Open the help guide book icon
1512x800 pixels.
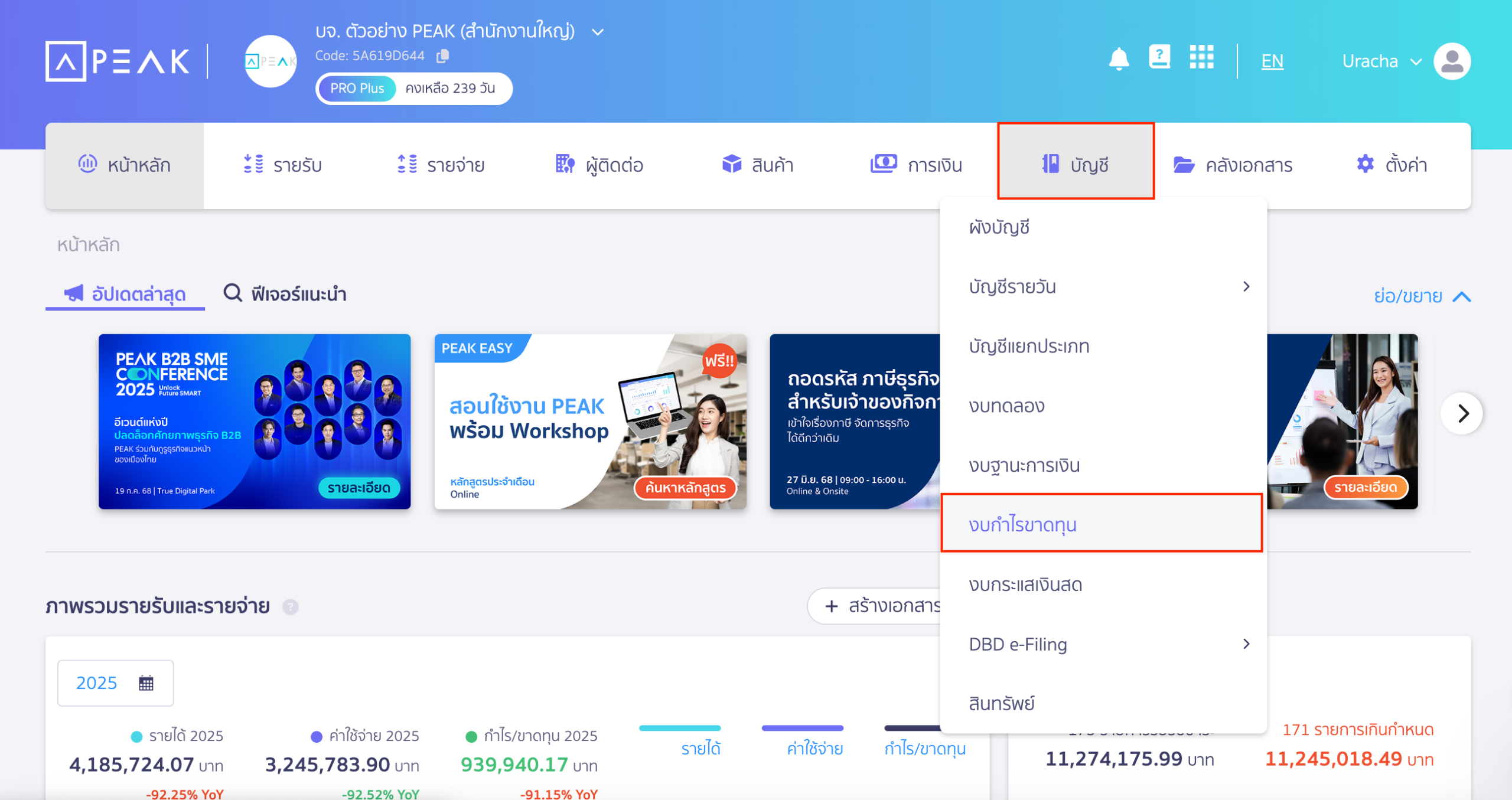tap(1159, 57)
